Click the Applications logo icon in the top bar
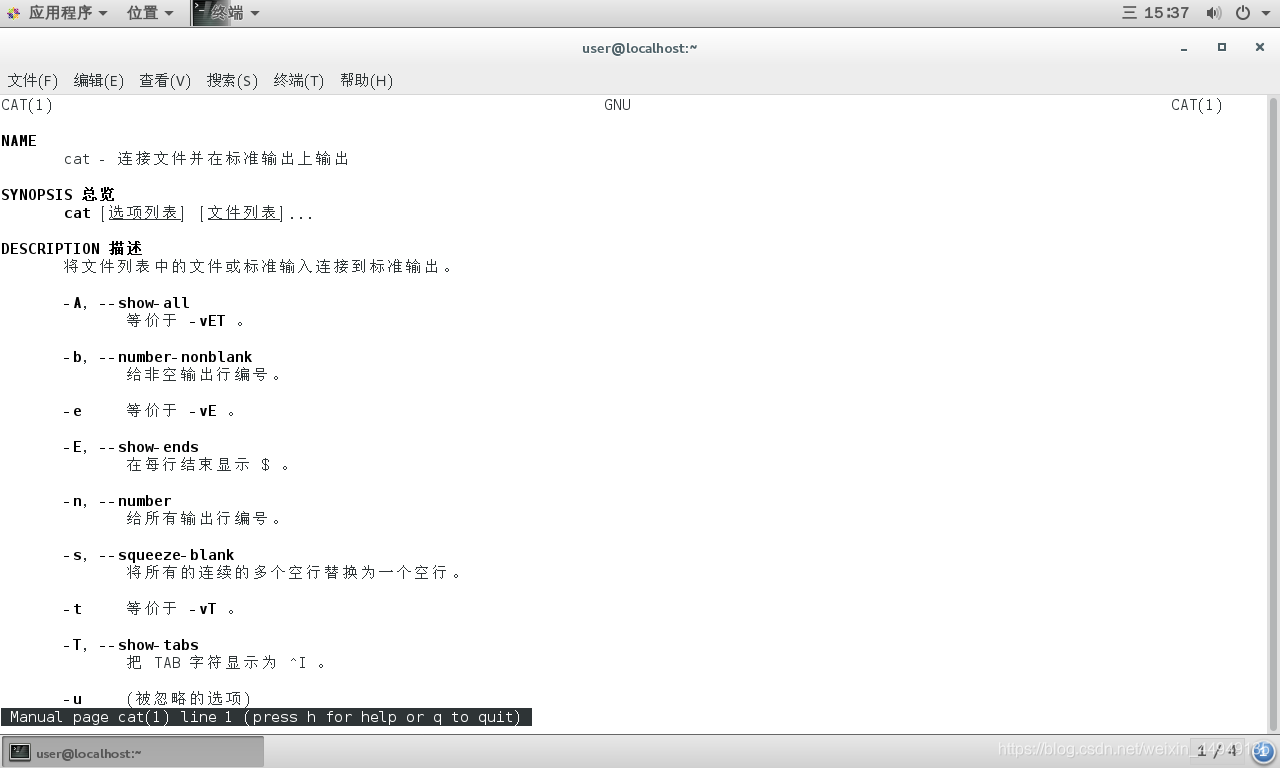Screen dimensions: 1280x768 [x=13, y=13]
